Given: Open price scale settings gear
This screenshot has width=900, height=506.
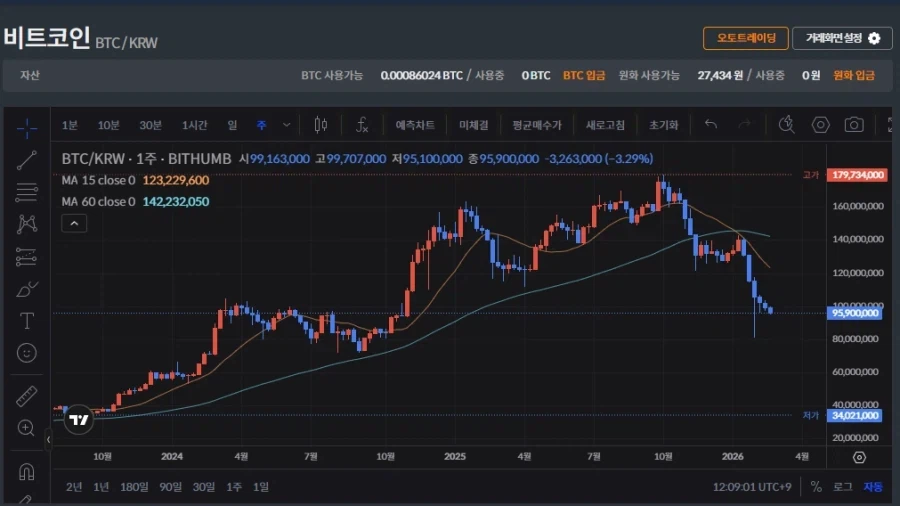Looking at the screenshot, I should tap(859, 457).
